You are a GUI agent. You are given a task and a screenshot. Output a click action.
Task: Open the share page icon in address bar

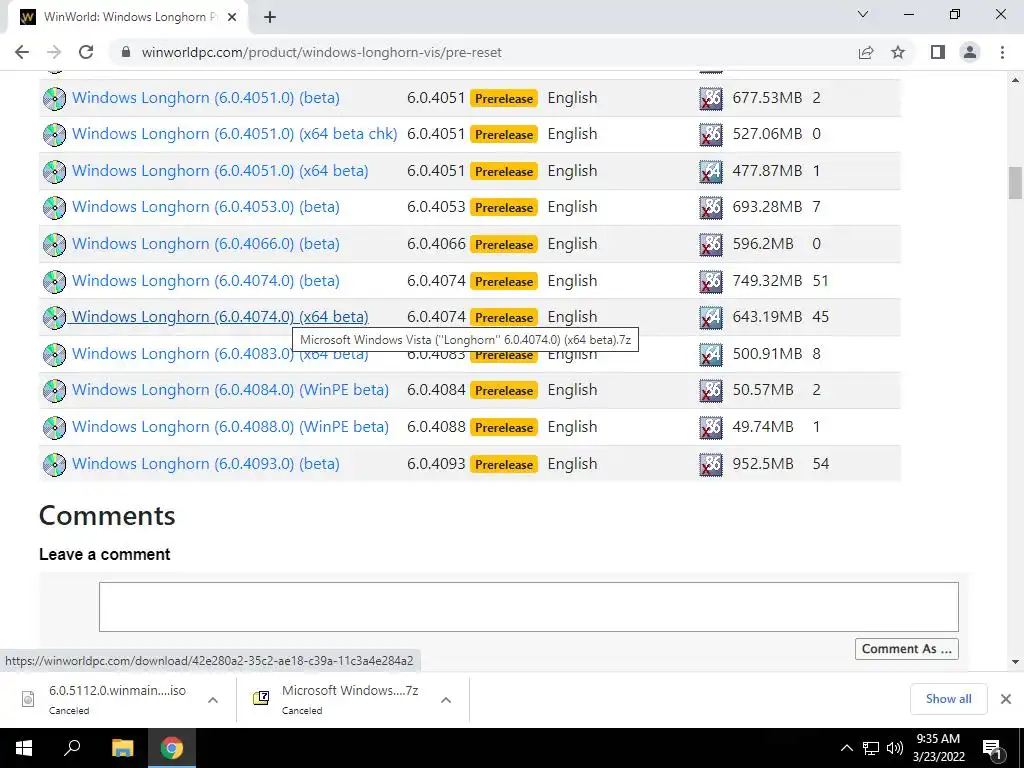[866, 52]
